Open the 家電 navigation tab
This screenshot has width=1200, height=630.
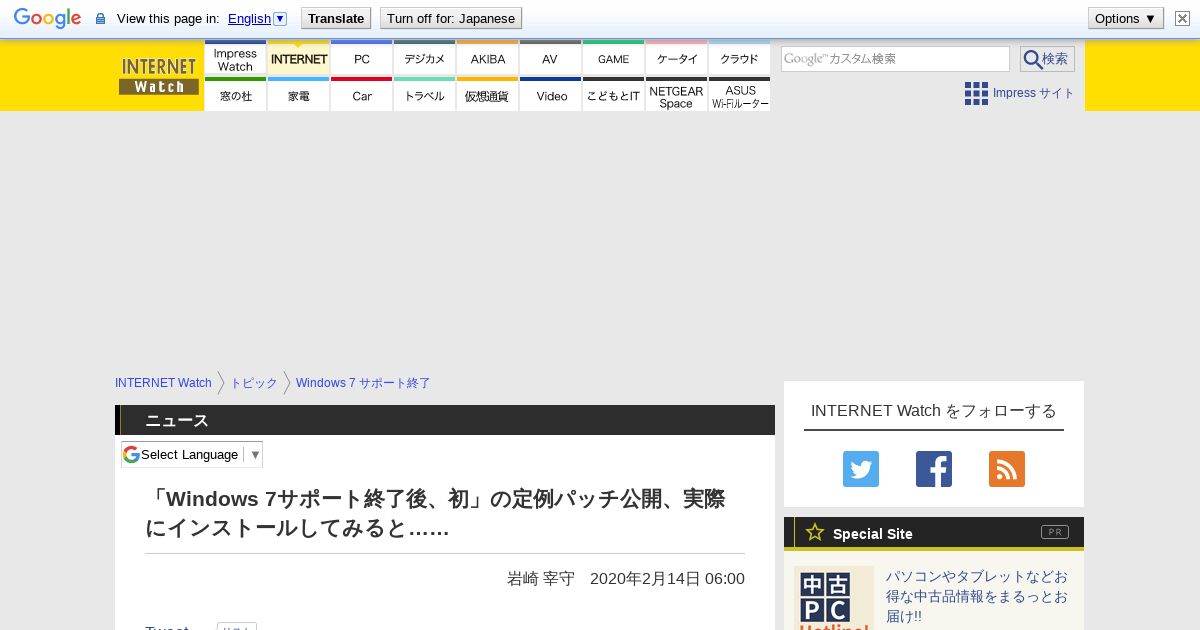(x=299, y=95)
